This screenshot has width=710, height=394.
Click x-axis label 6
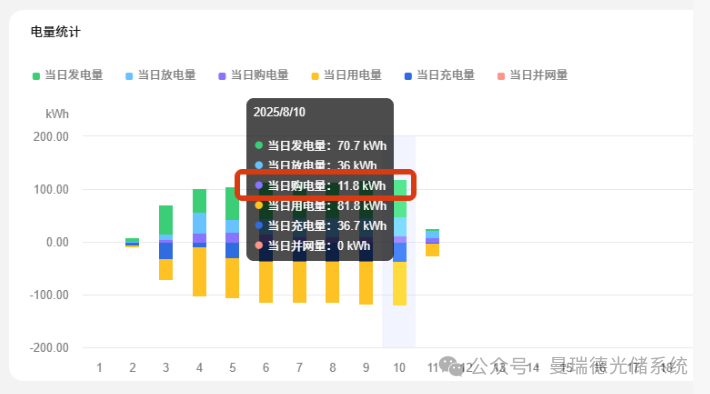click(x=266, y=368)
